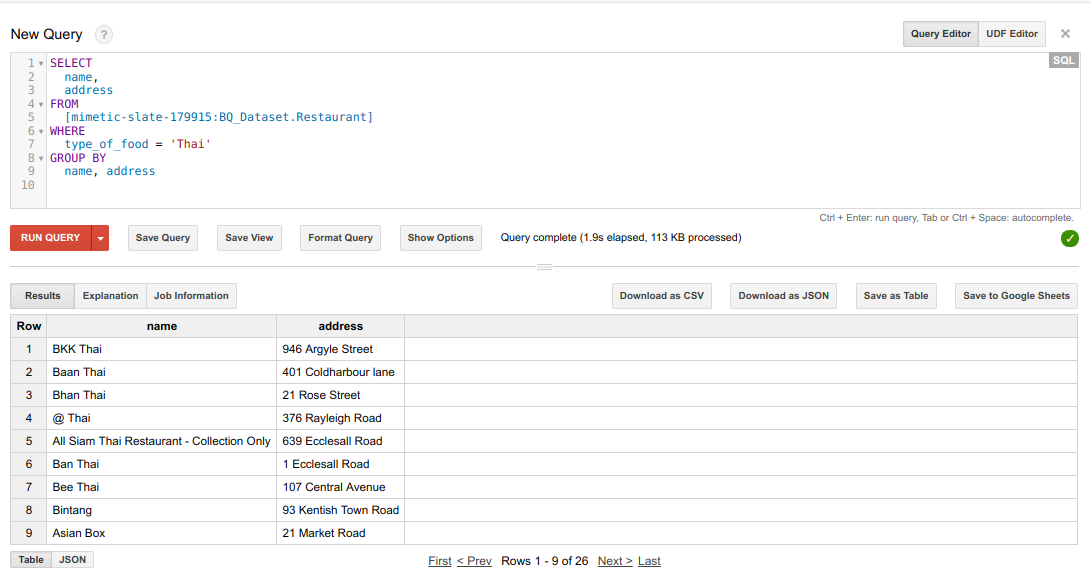Screen dimensions: 1091x583
Task: Switch results view to JSON
Action: (x=71, y=559)
